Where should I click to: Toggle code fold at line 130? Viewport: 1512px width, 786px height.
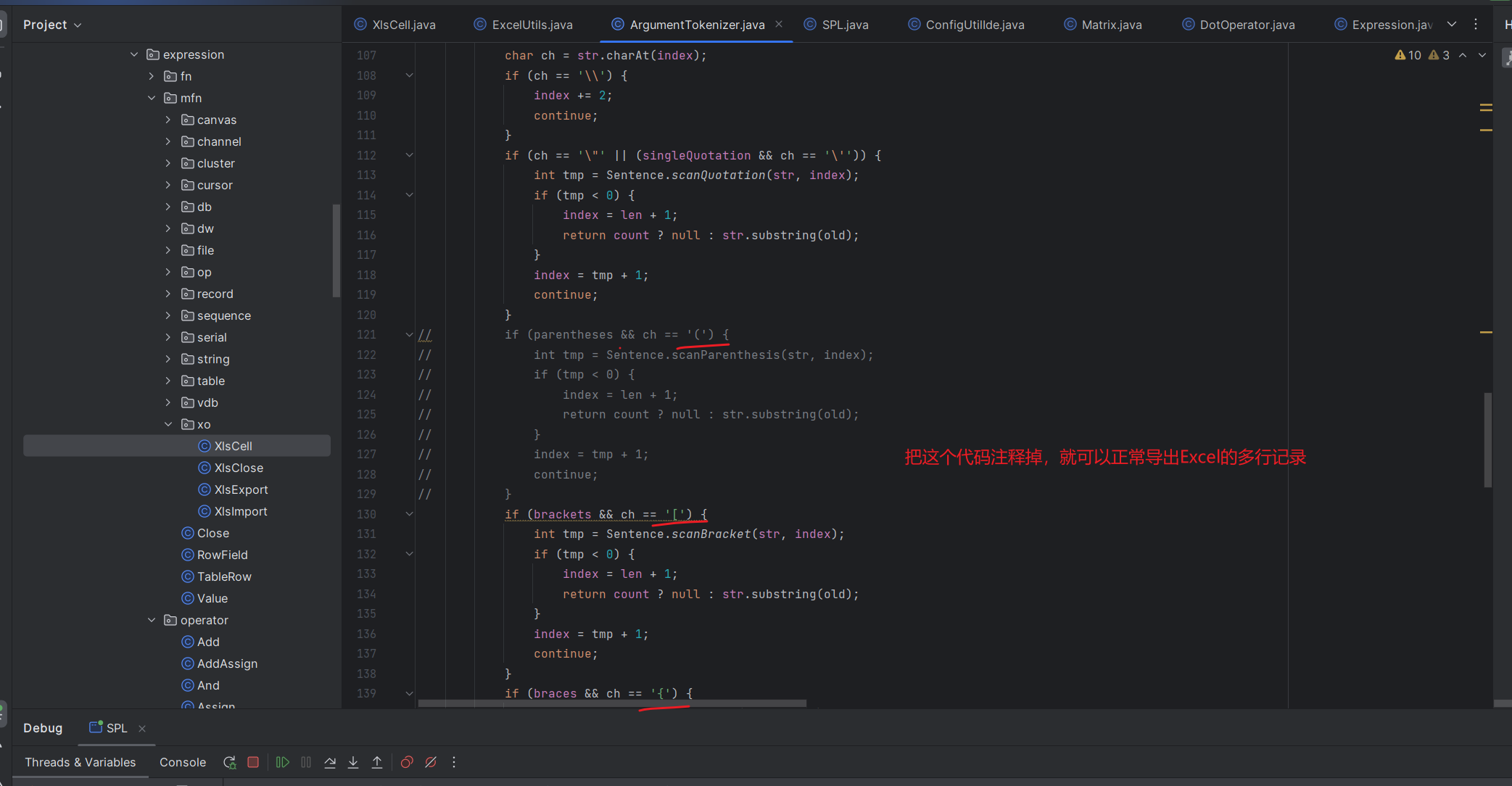pyautogui.click(x=409, y=514)
